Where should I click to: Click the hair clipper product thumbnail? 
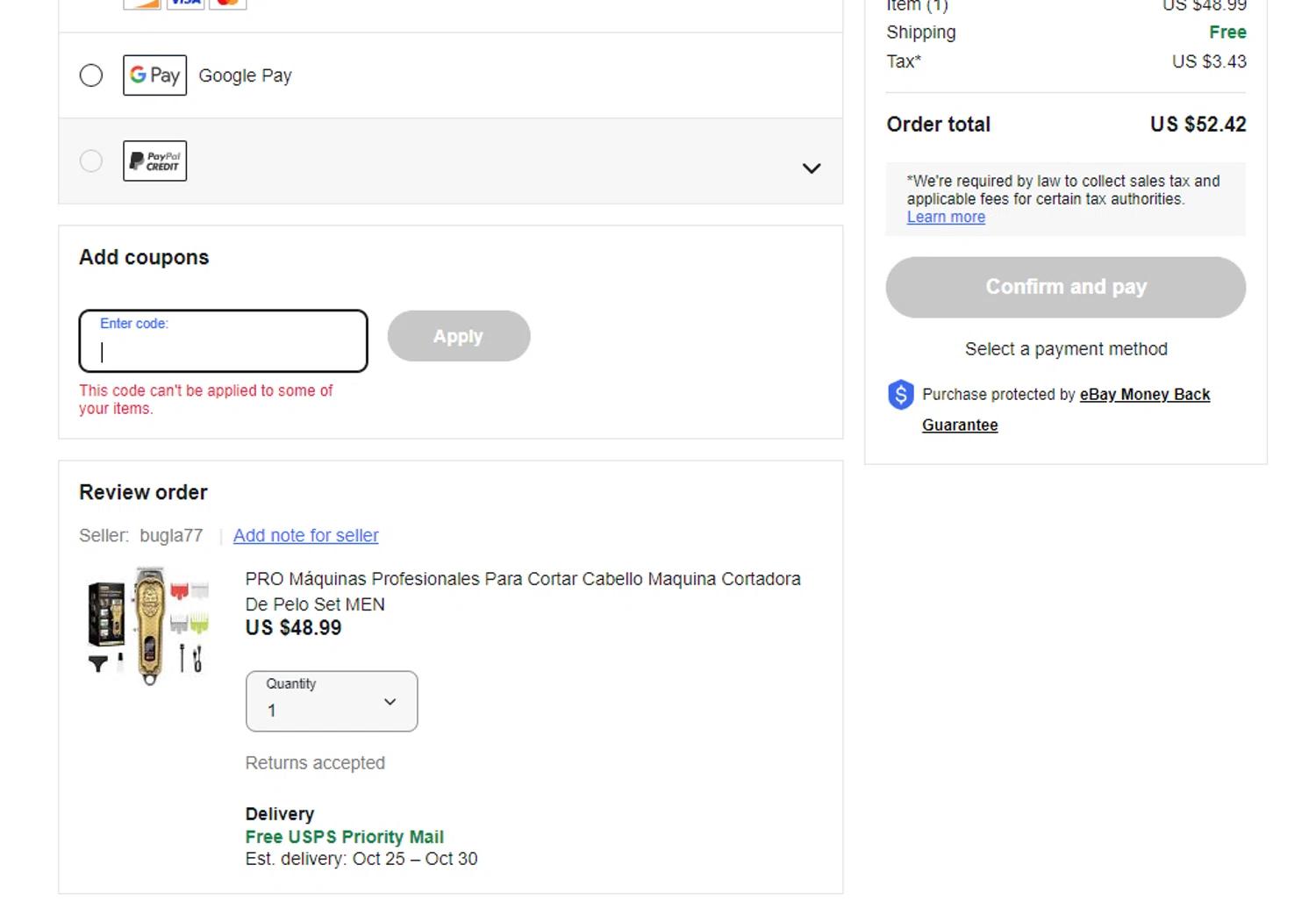[149, 626]
